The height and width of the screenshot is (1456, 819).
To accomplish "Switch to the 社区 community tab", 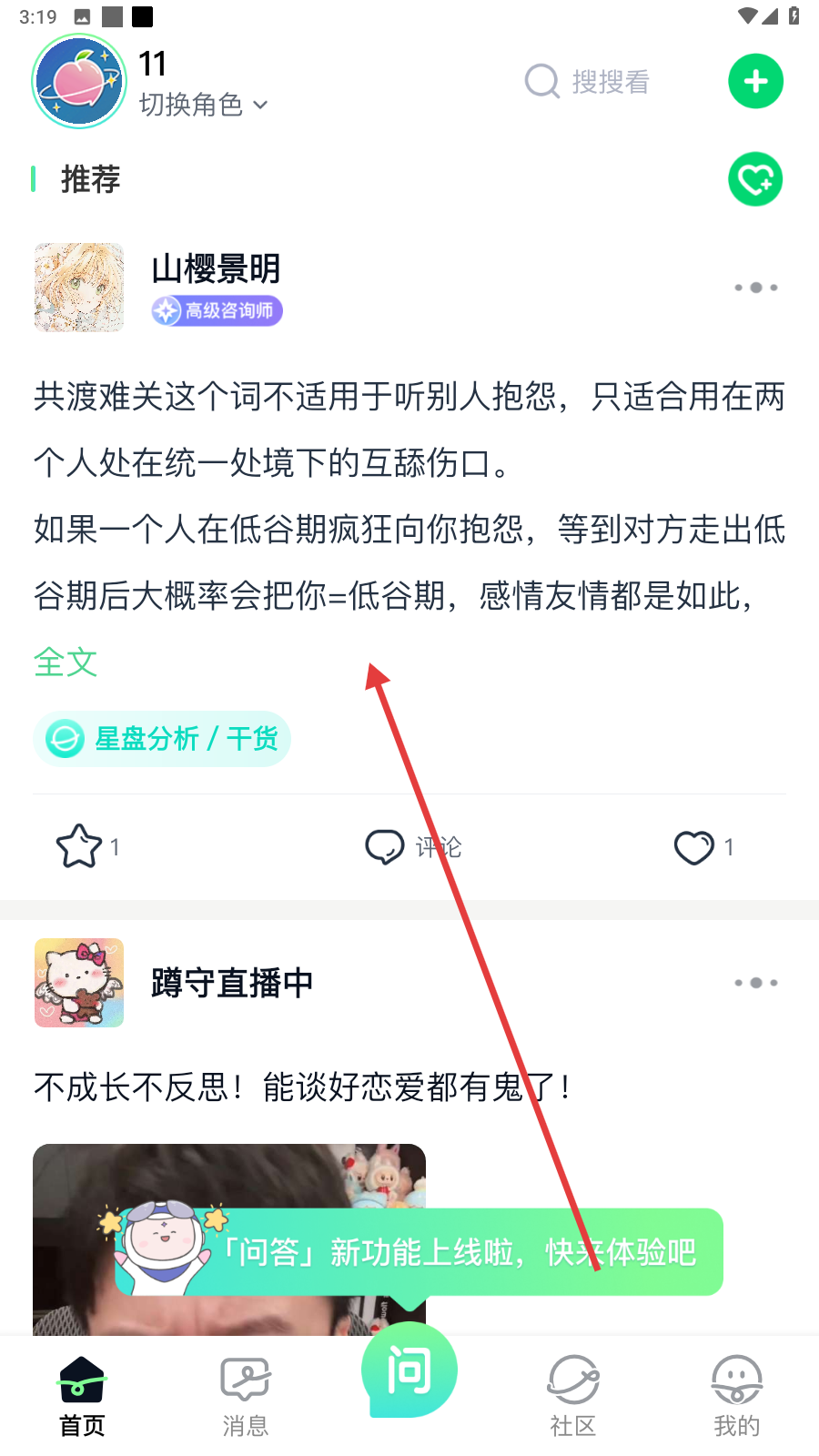I will click(x=573, y=1397).
